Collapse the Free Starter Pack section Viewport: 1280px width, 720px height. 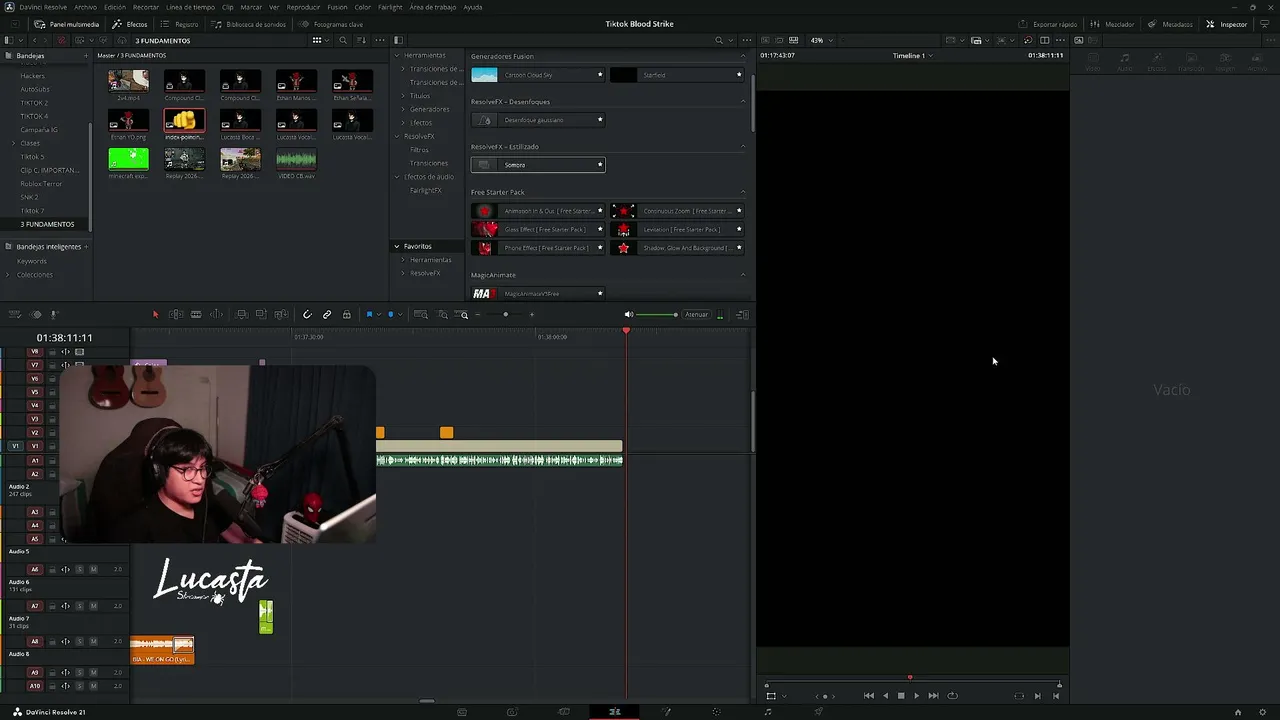coord(743,192)
